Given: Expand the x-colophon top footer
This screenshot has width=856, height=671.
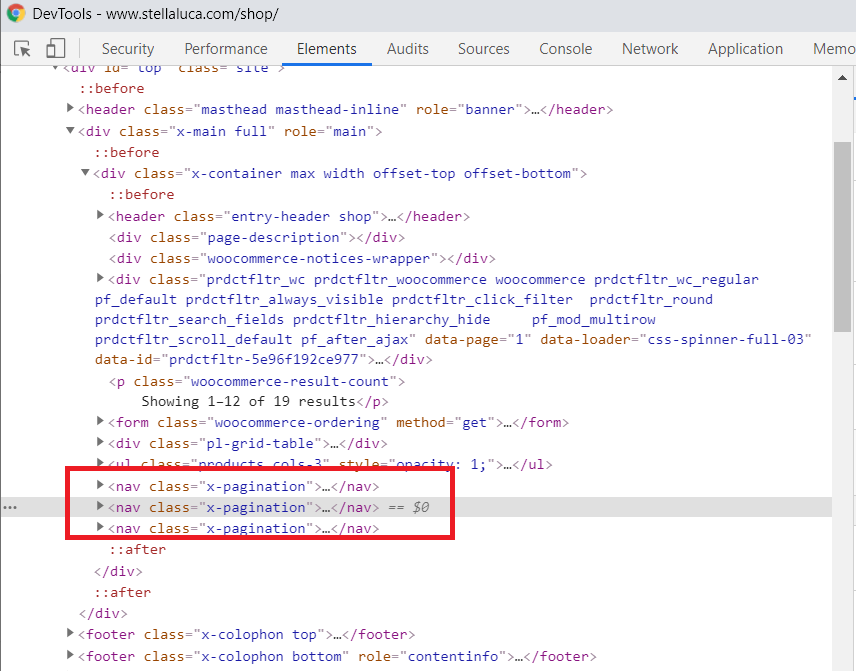Looking at the screenshot, I should tap(70, 633).
